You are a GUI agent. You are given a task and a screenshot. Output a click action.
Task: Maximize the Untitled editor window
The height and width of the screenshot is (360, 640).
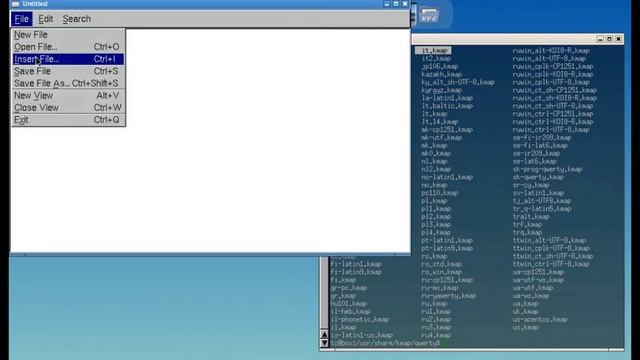(396, 4)
